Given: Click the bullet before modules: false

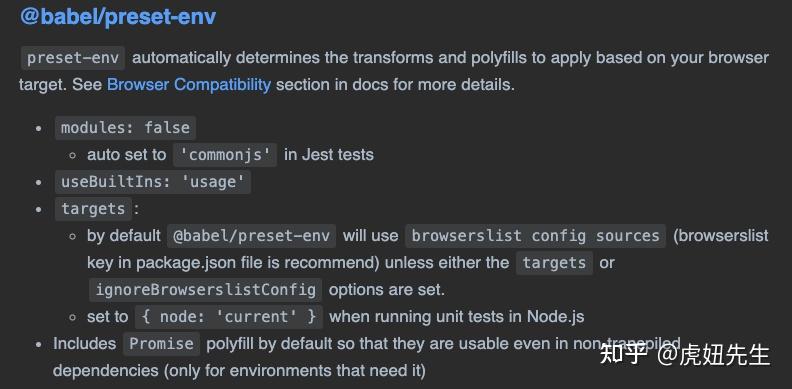Looking at the screenshot, I should (38, 128).
